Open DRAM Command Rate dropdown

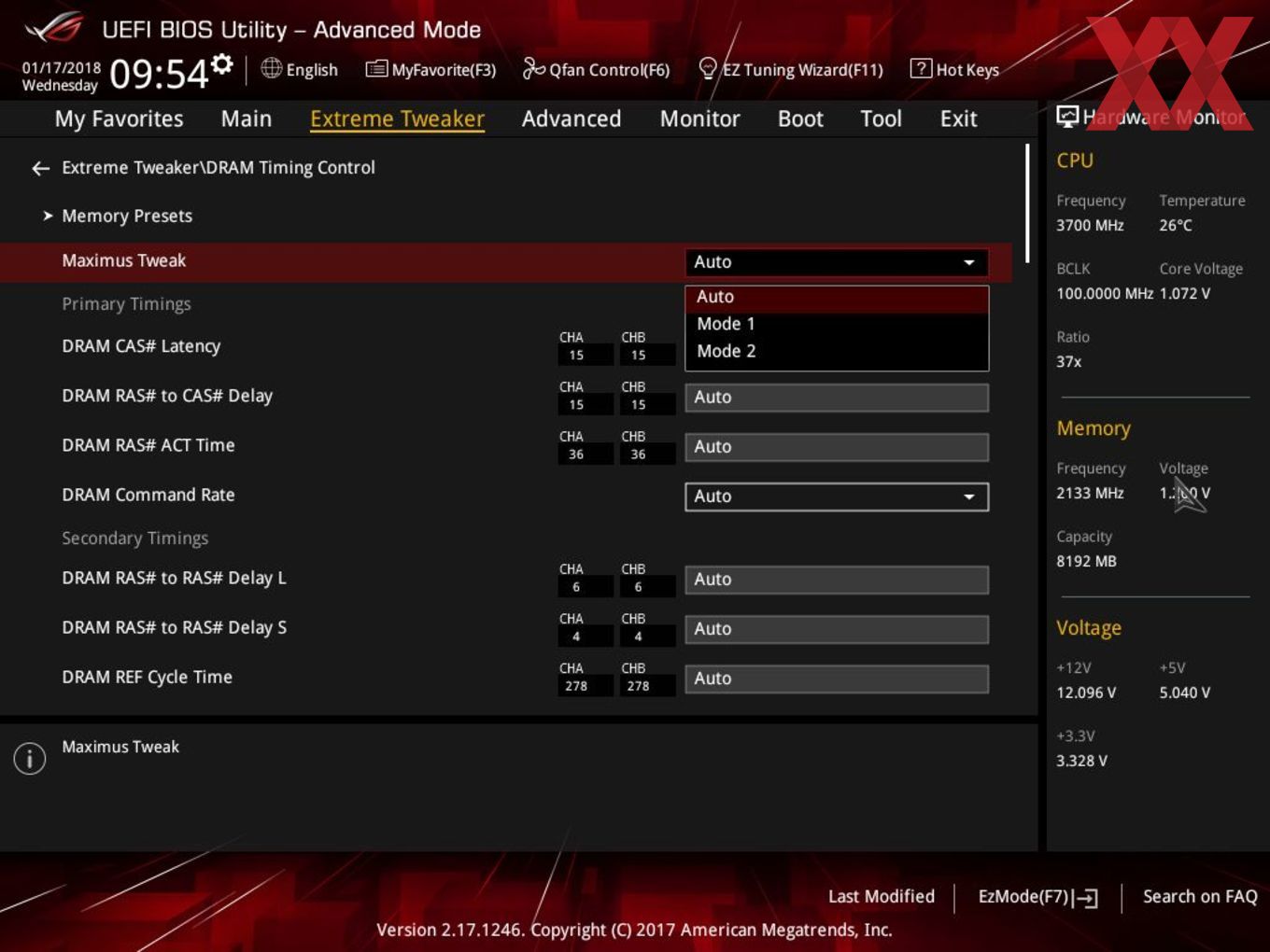coord(837,497)
